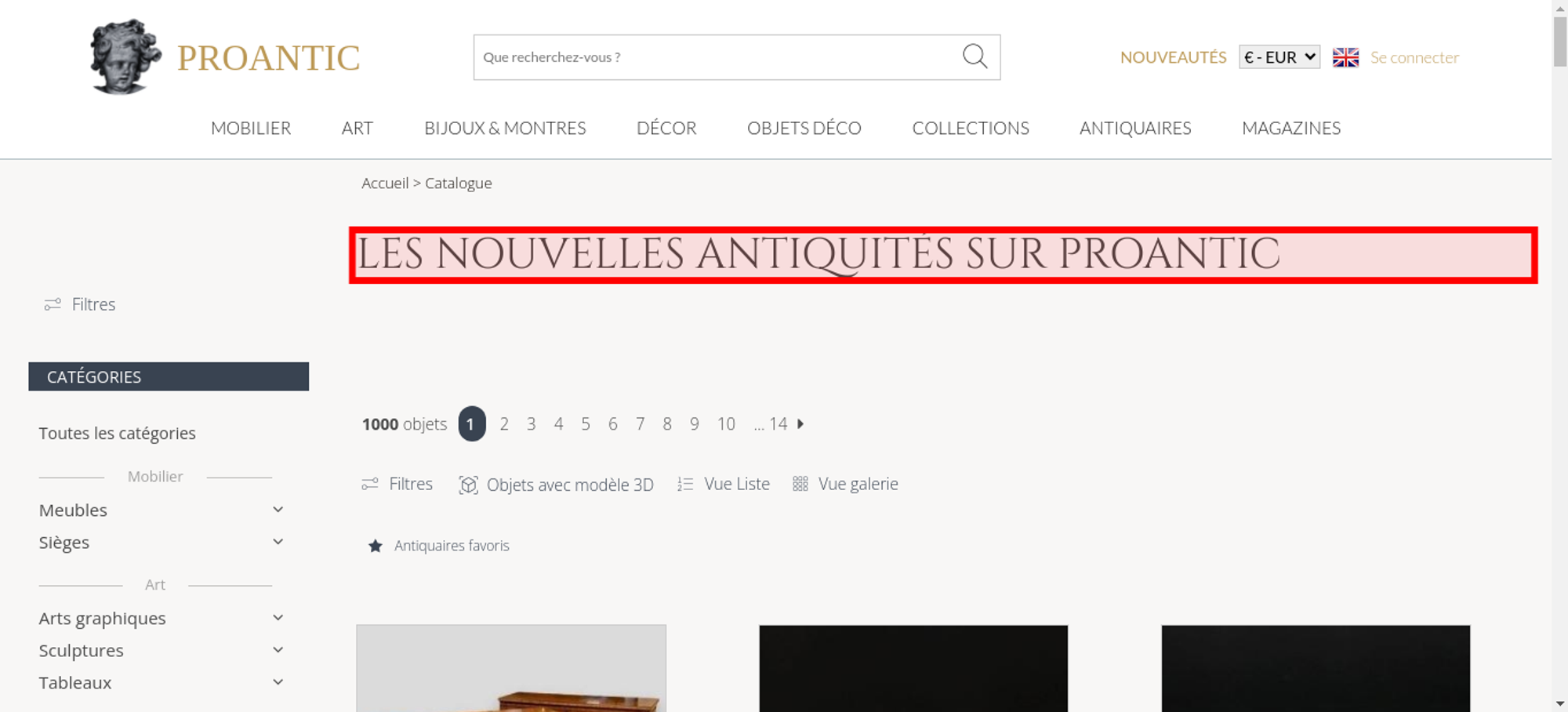Open Filtres in the left sidebar
1568x712 pixels.
80,304
